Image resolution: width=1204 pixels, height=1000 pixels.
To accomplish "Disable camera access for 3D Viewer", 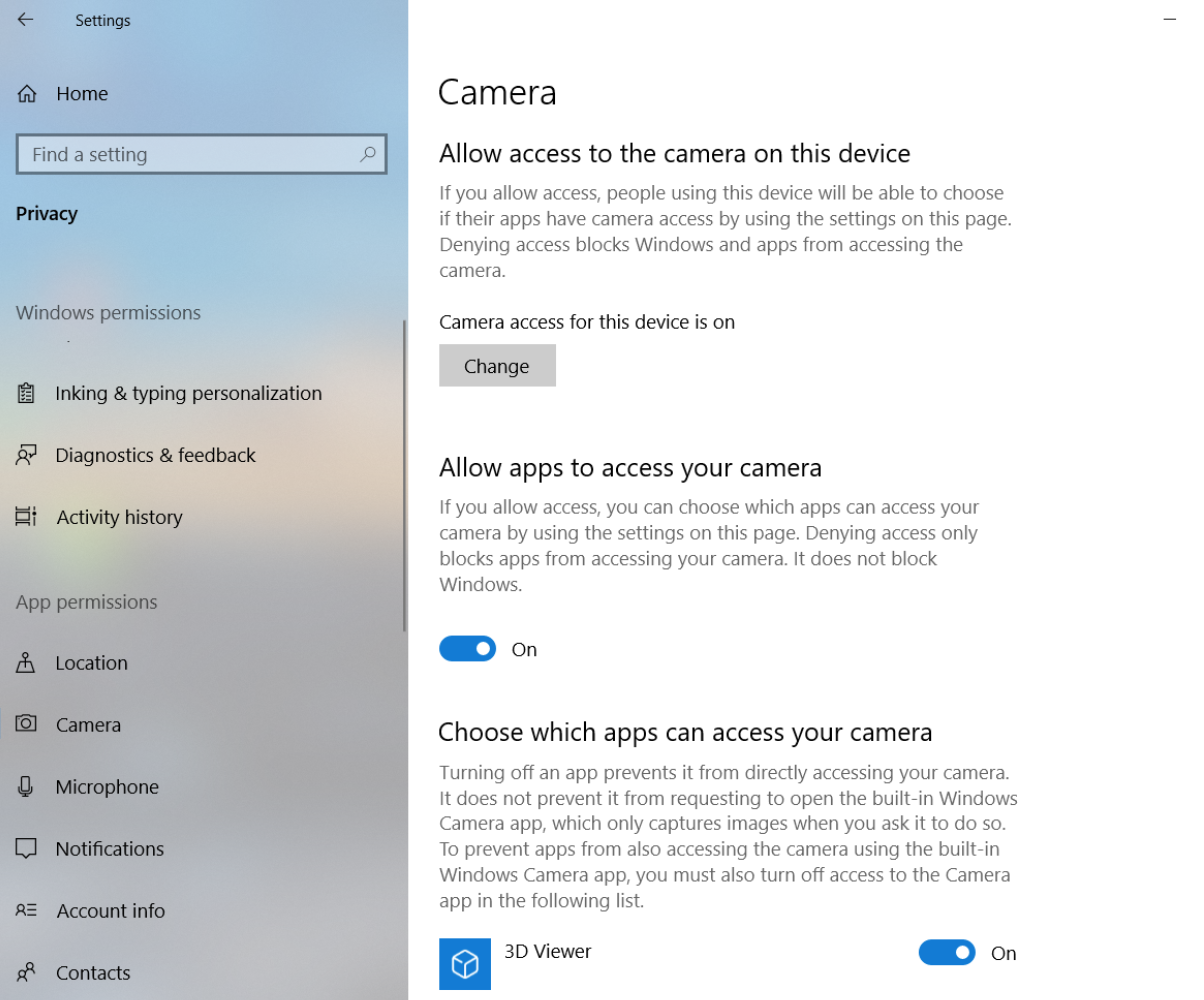I will coord(947,953).
